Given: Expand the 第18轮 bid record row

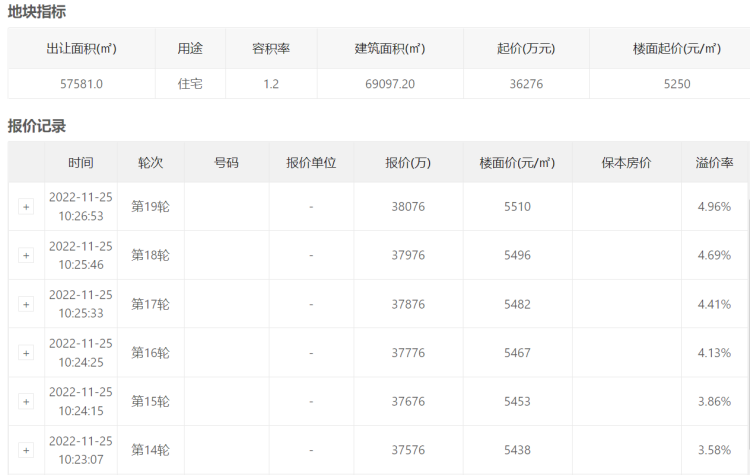Looking at the screenshot, I should click(x=26, y=255).
